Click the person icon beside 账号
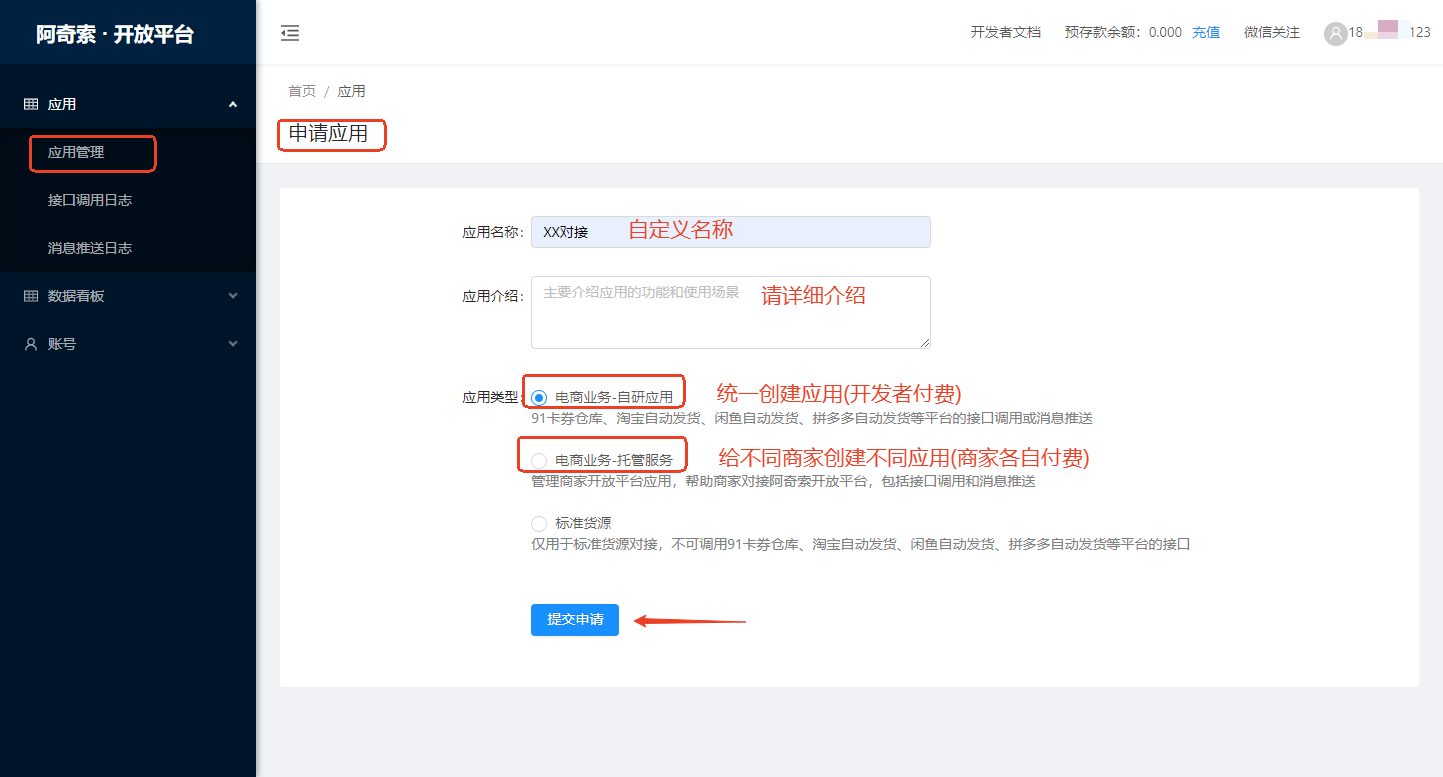1443x777 pixels. click(x=31, y=344)
